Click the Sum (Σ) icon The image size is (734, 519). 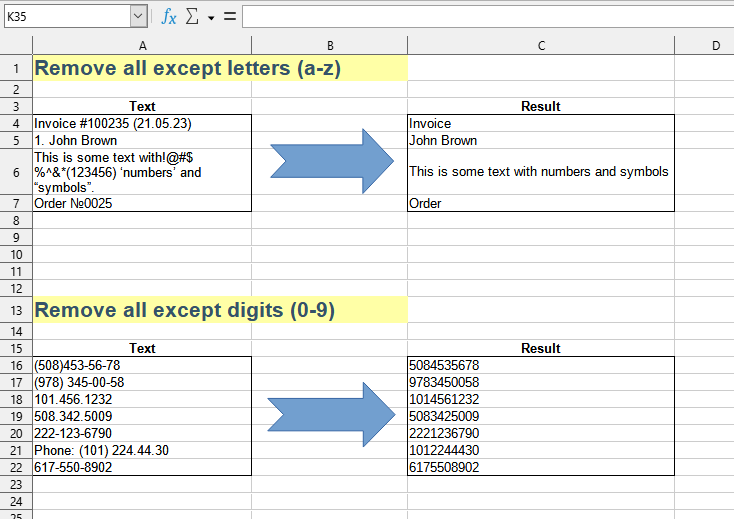click(193, 17)
